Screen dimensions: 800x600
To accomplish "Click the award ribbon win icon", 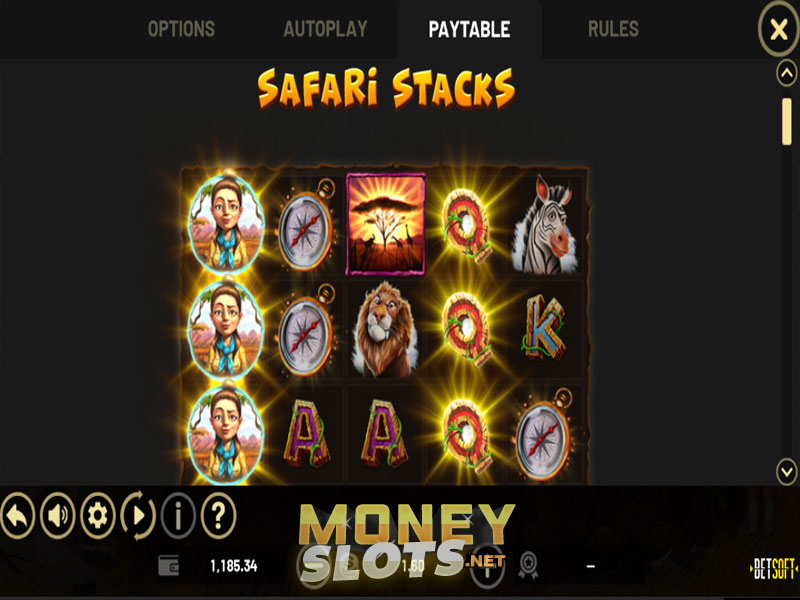I will click(529, 566).
